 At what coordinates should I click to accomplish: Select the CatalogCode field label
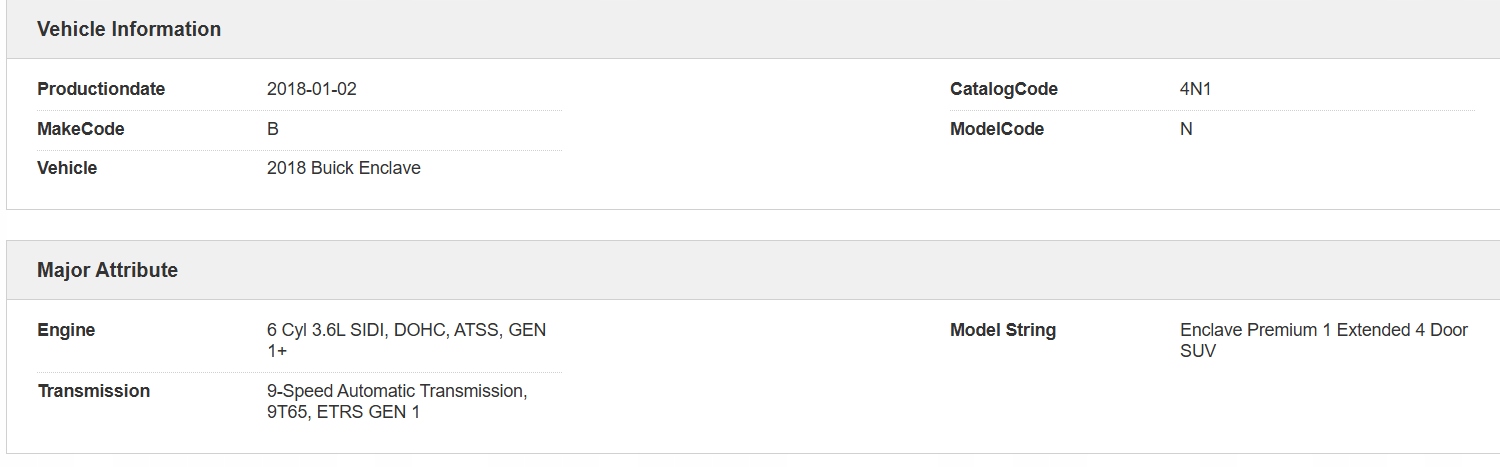pyautogui.click(x=1003, y=89)
